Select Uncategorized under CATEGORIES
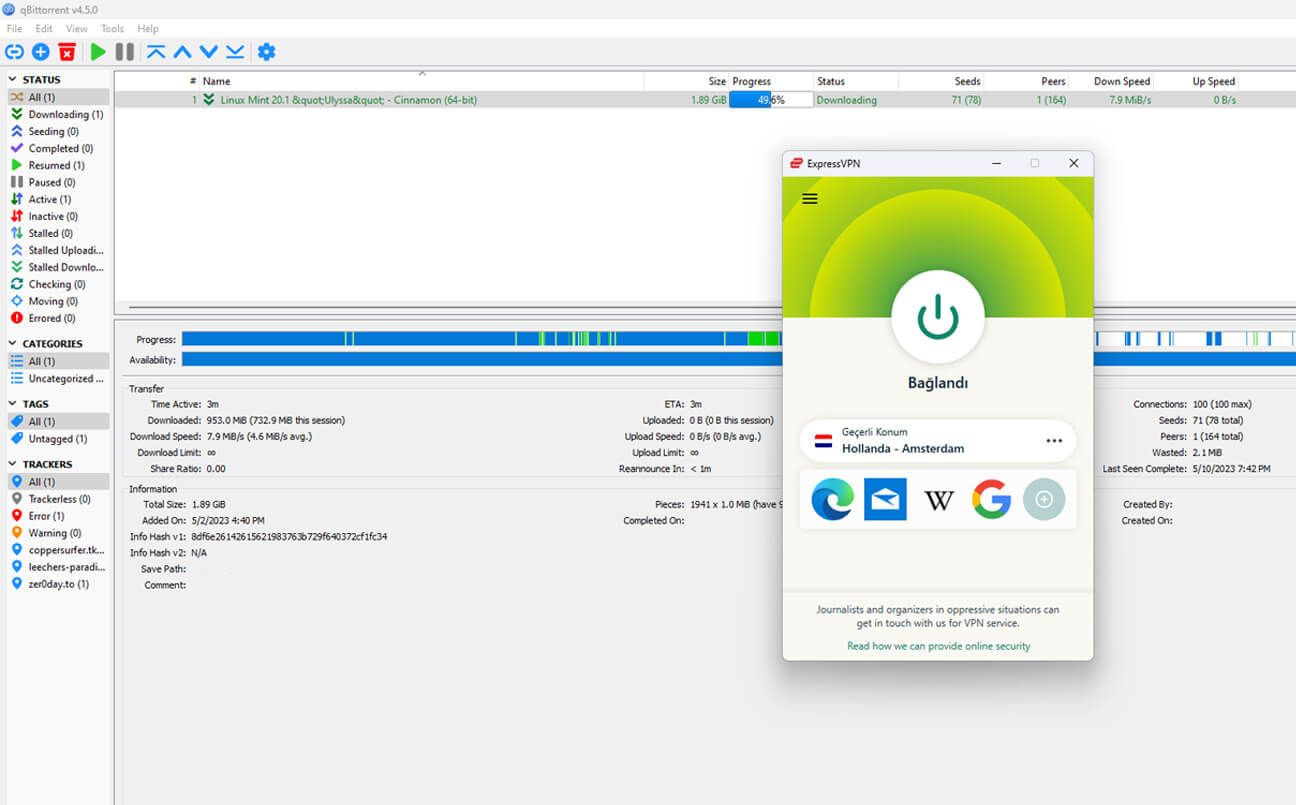This screenshot has width=1296, height=805. click(57, 379)
